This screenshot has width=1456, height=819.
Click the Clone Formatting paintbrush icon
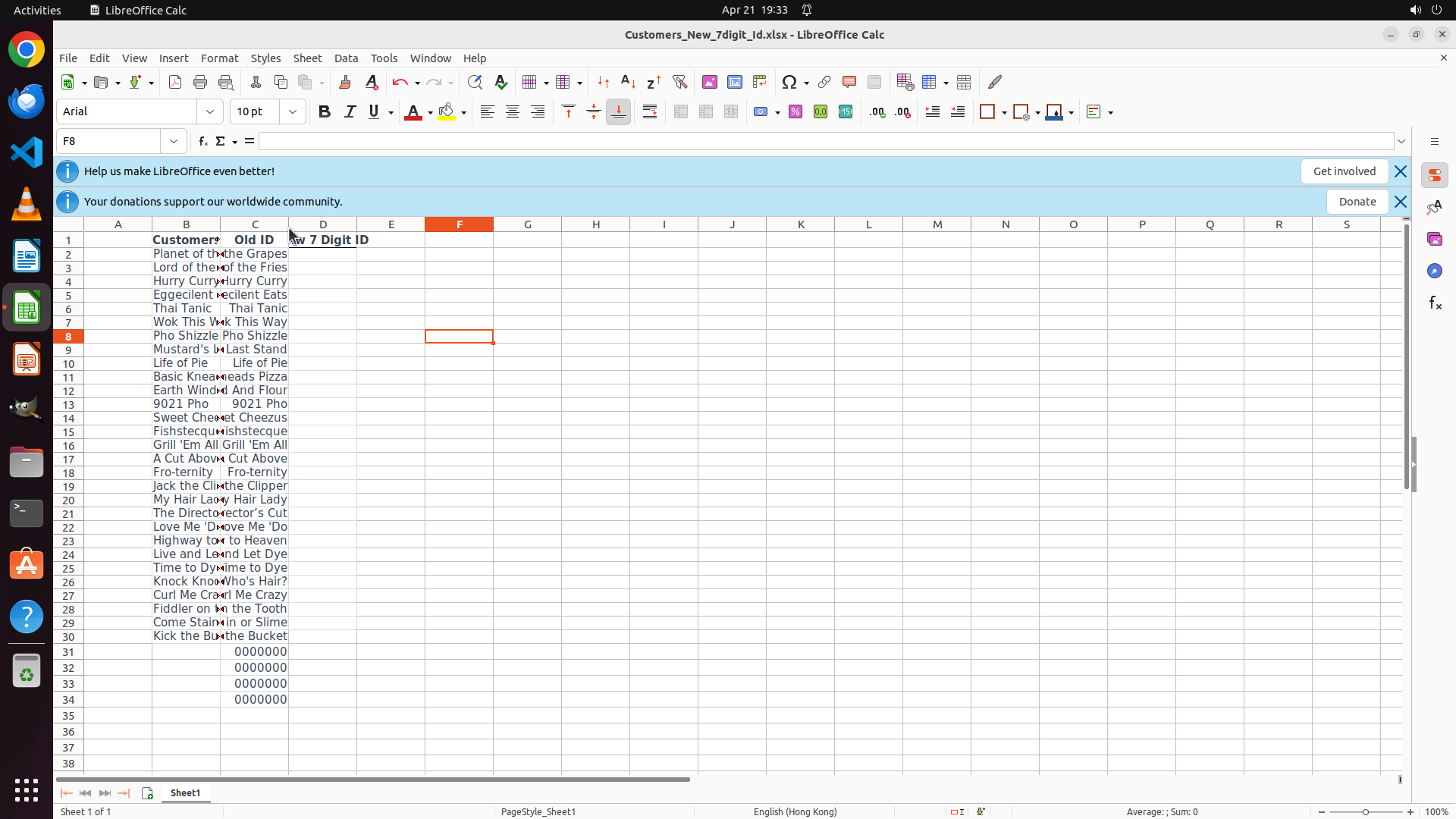click(345, 83)
